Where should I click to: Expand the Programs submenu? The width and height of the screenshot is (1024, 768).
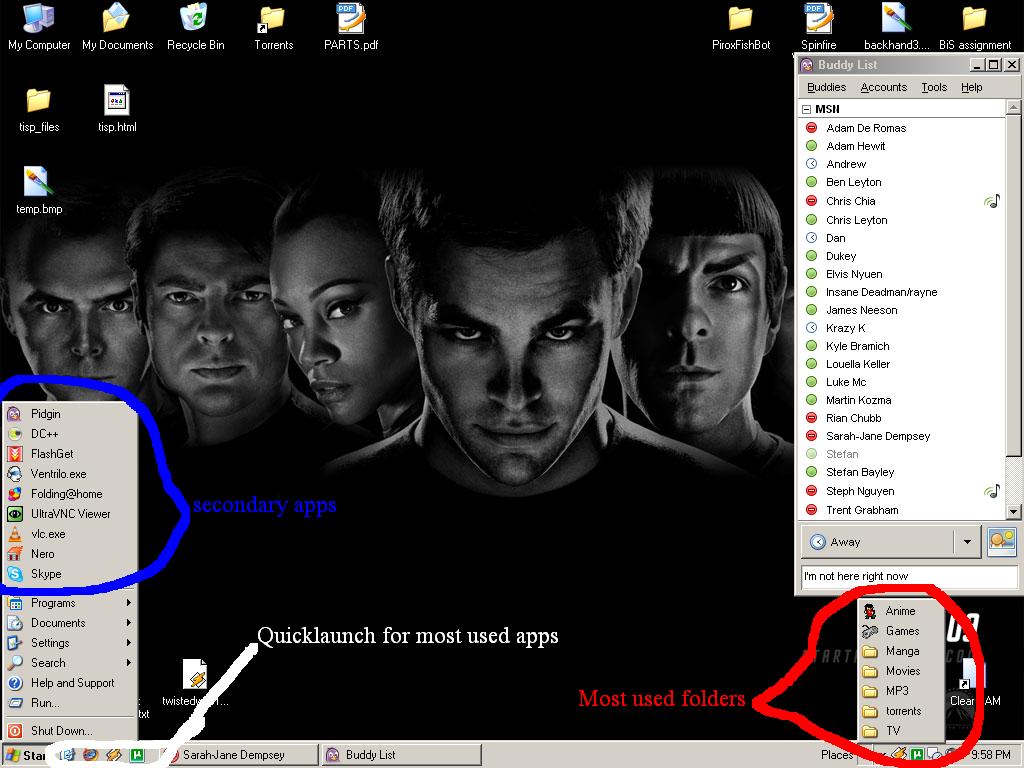click(x=70, y=603)
